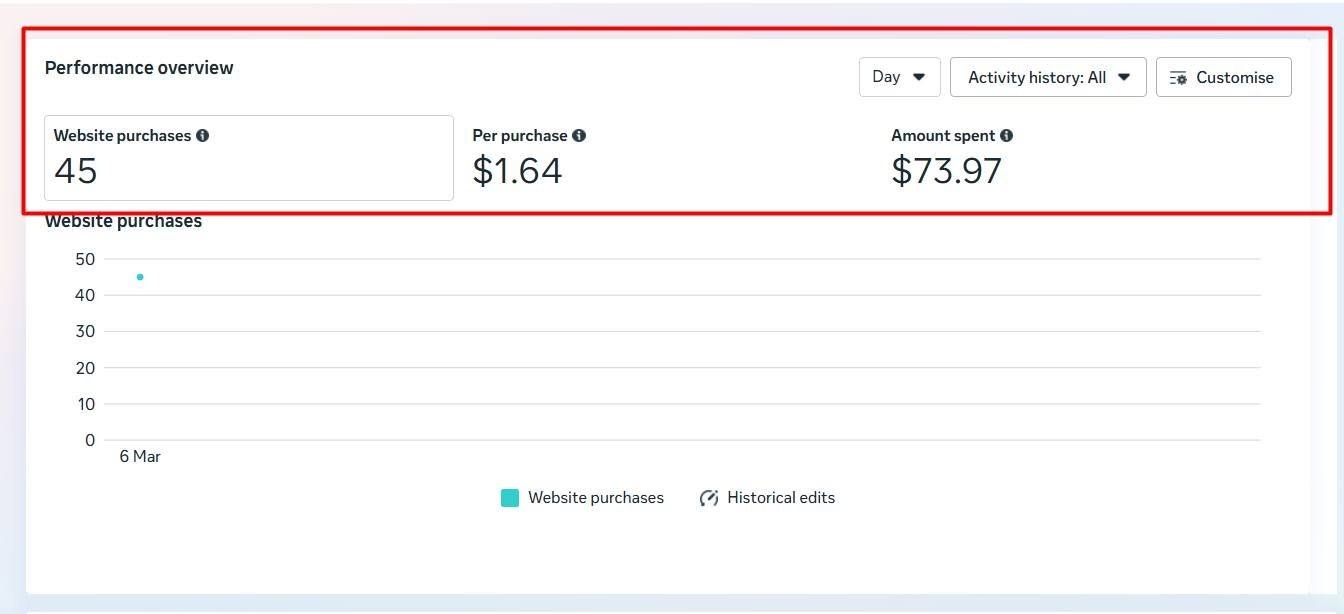Click the 50 y-axis label
Viewport: 1344px width, 614px height.
tap(85, 259)
